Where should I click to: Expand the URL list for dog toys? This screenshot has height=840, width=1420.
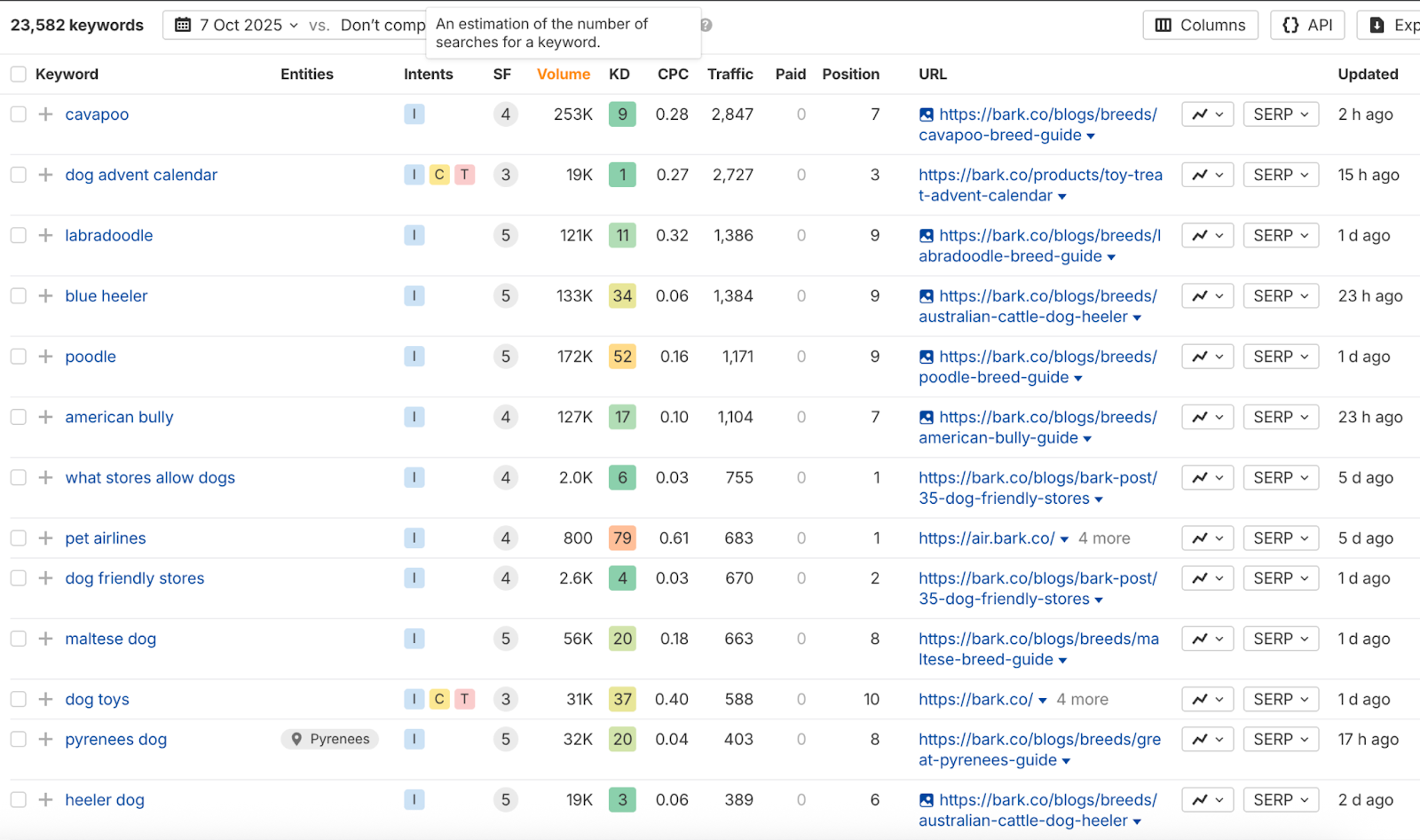1042,700
